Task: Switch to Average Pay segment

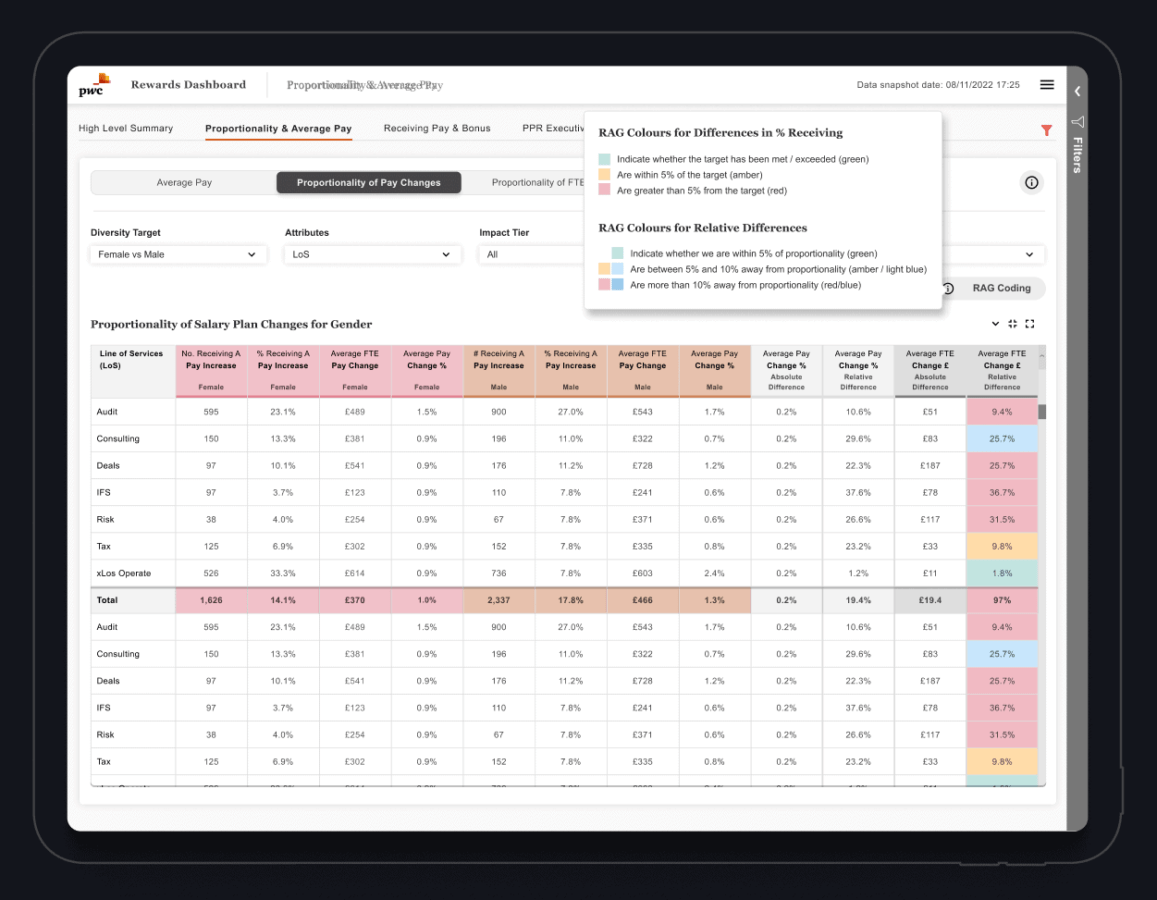Action: 184,183
